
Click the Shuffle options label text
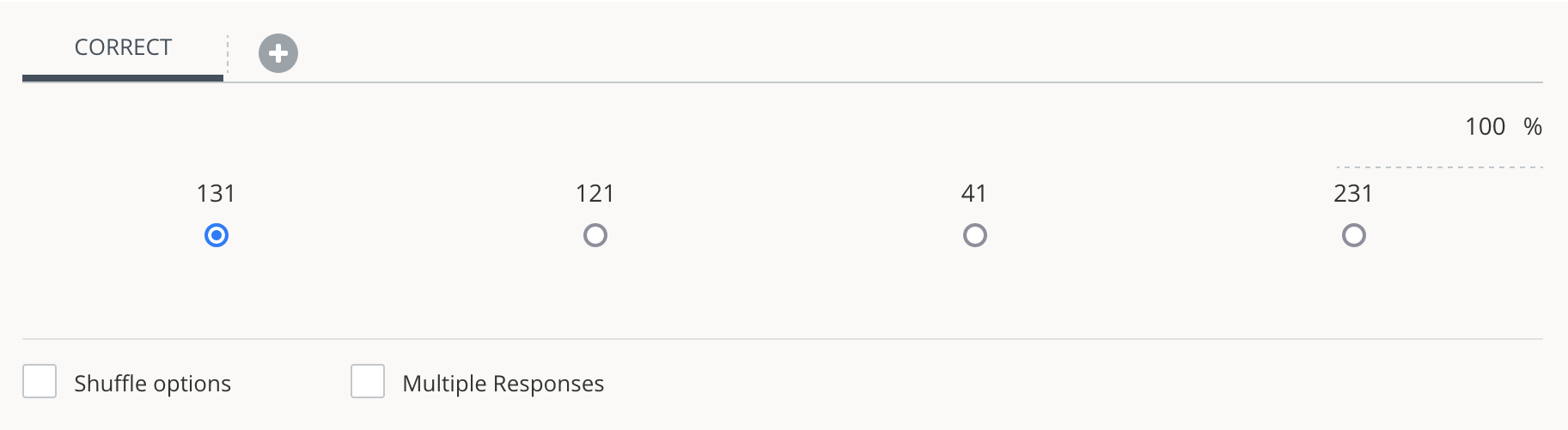pos(152,384)
